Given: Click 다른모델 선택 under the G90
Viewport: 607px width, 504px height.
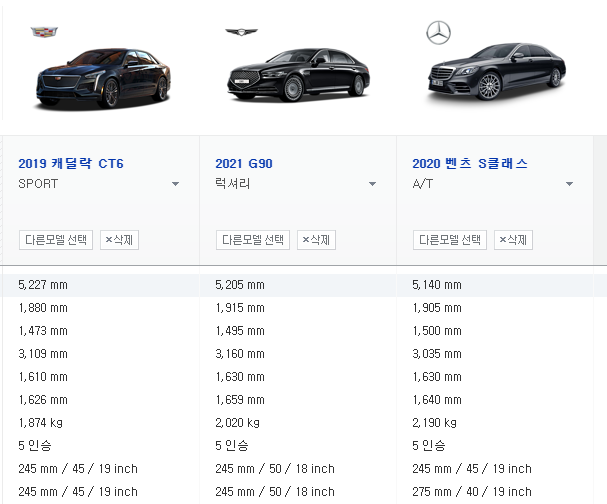Looking at the screenshot, I should click(x=253, y=240).
